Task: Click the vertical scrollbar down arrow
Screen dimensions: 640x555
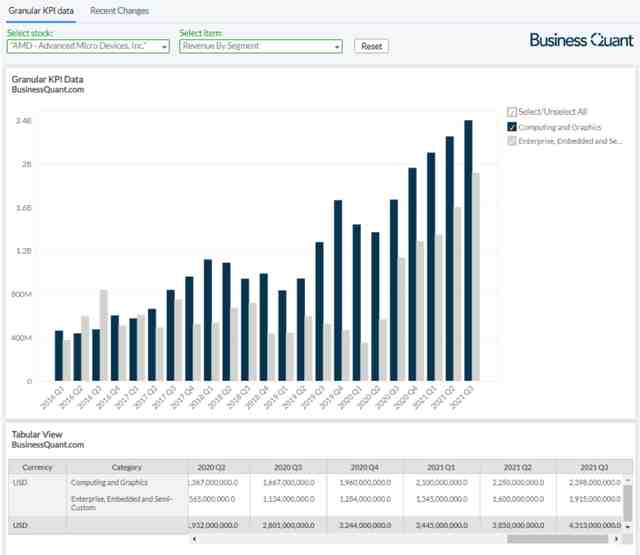Action: tap(628, 527)
